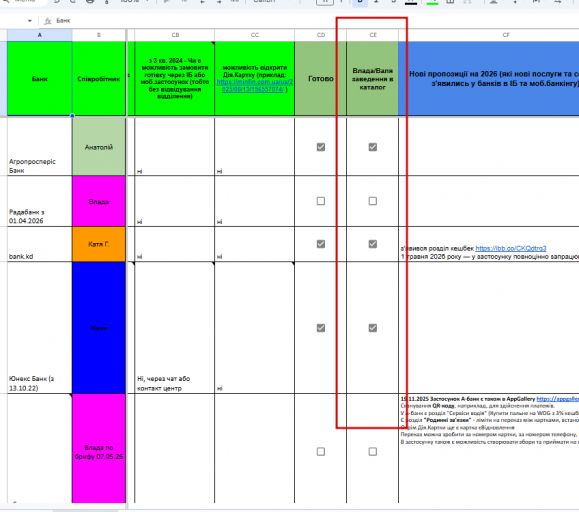Click the pink Влада employee cell
The image size is (579, 512).
[99, 202]
